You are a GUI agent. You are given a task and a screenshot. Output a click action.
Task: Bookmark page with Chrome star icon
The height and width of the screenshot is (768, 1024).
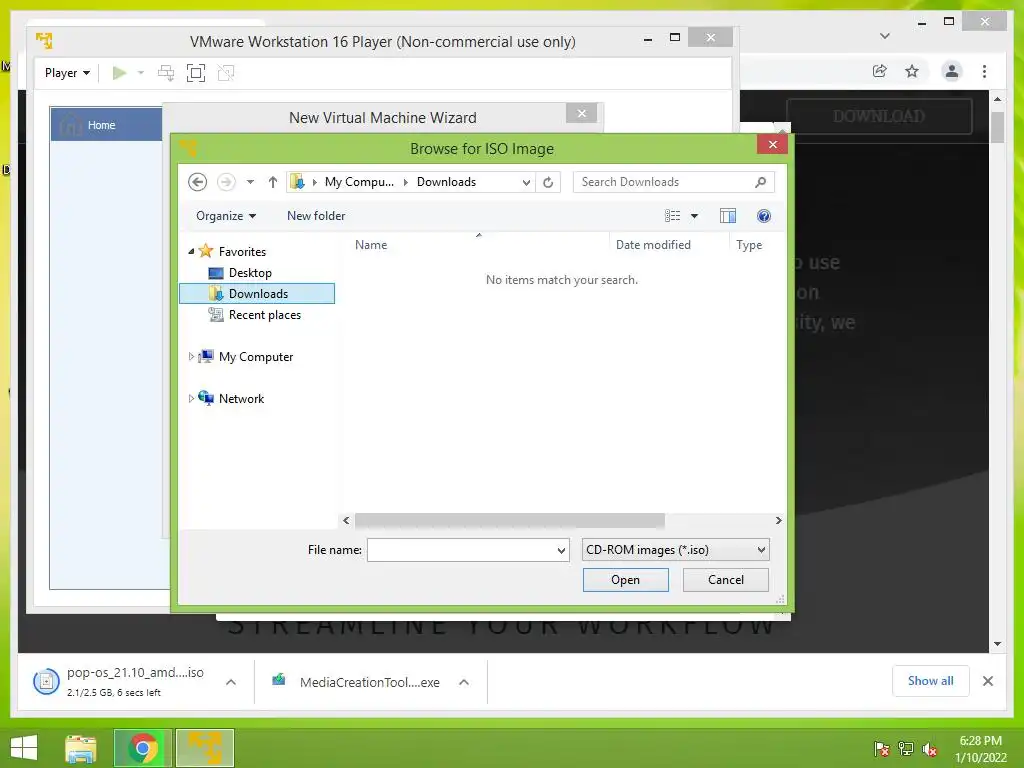912,71
